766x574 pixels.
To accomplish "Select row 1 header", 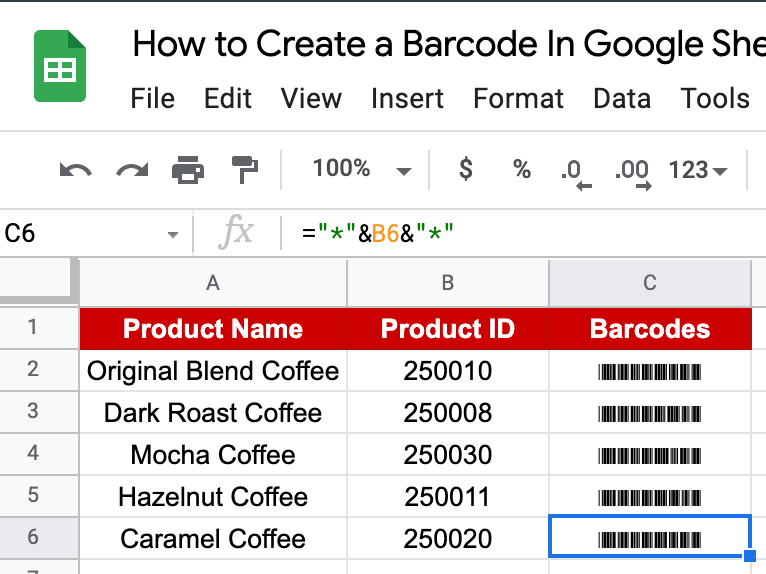I will click(39, 328).
